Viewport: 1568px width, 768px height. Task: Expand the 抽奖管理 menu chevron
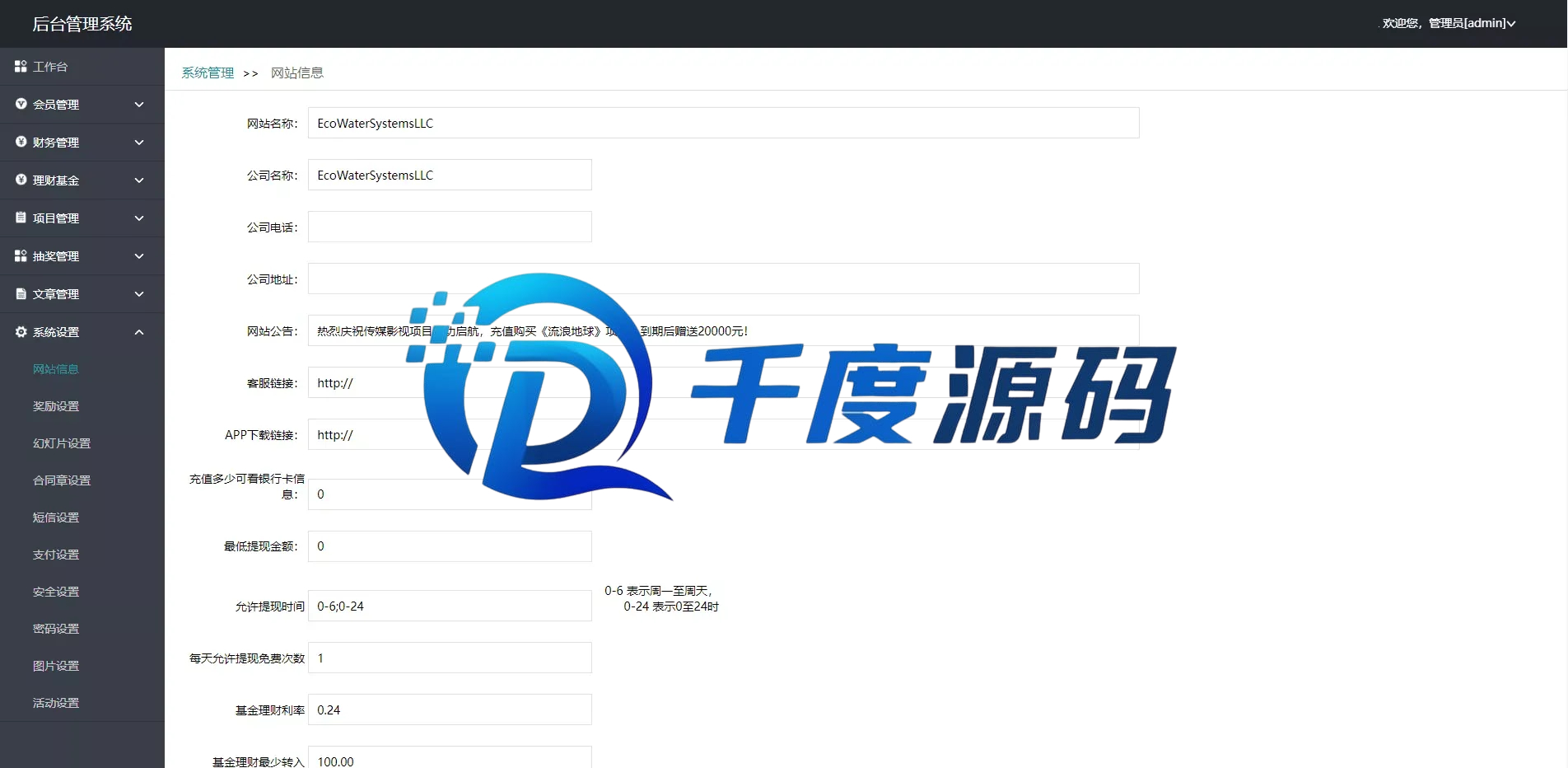[139, 256]
